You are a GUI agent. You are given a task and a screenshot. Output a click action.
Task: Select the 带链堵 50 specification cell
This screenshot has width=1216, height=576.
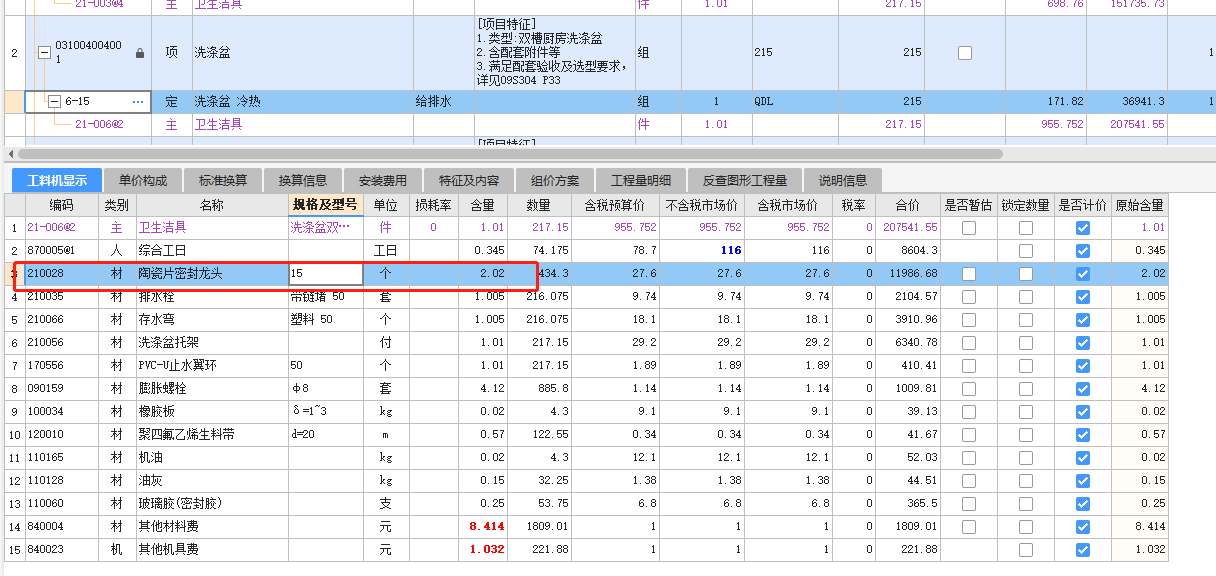coord(325,297)
